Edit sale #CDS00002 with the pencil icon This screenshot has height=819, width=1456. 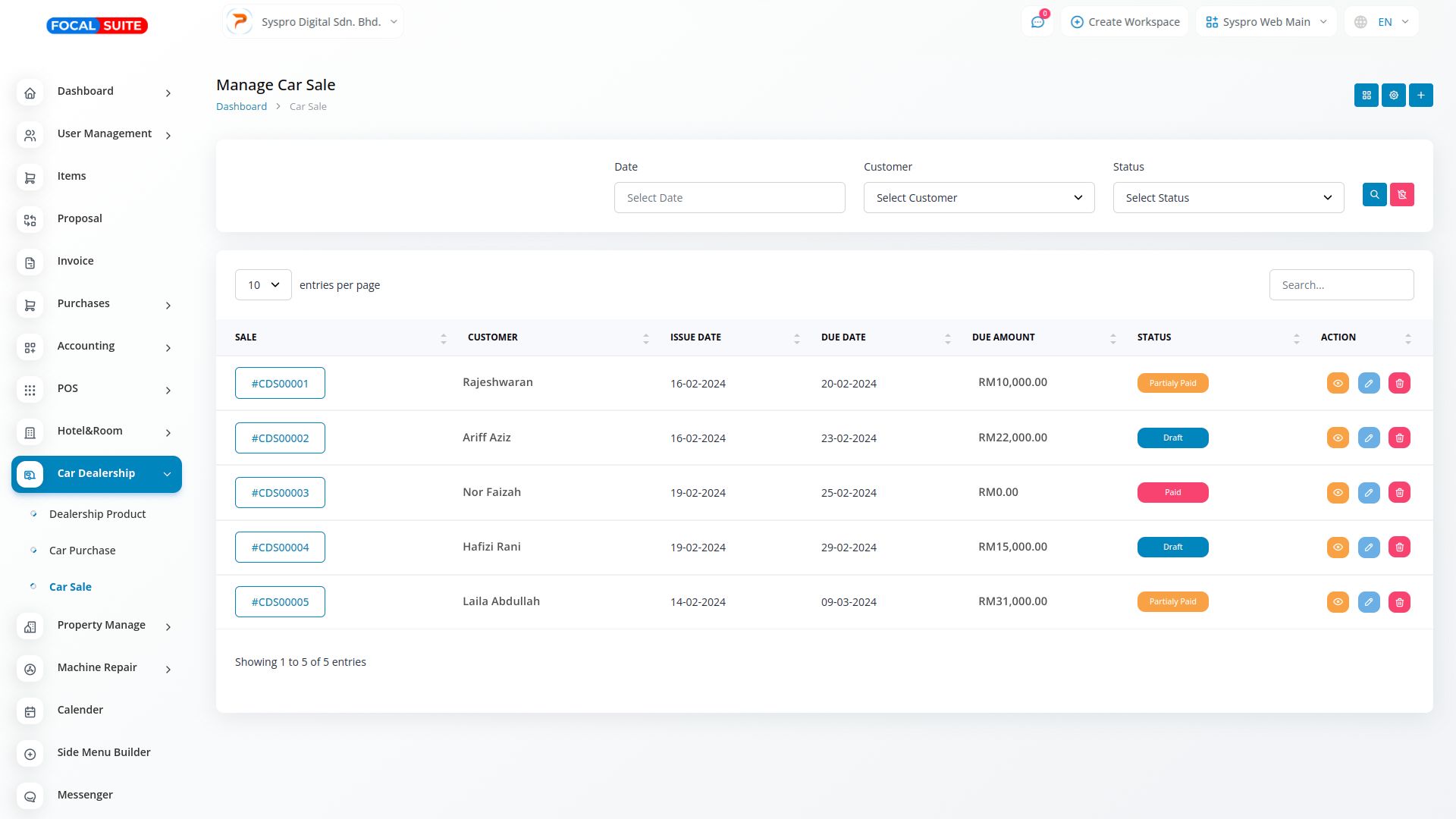[x=1368, y=438]
